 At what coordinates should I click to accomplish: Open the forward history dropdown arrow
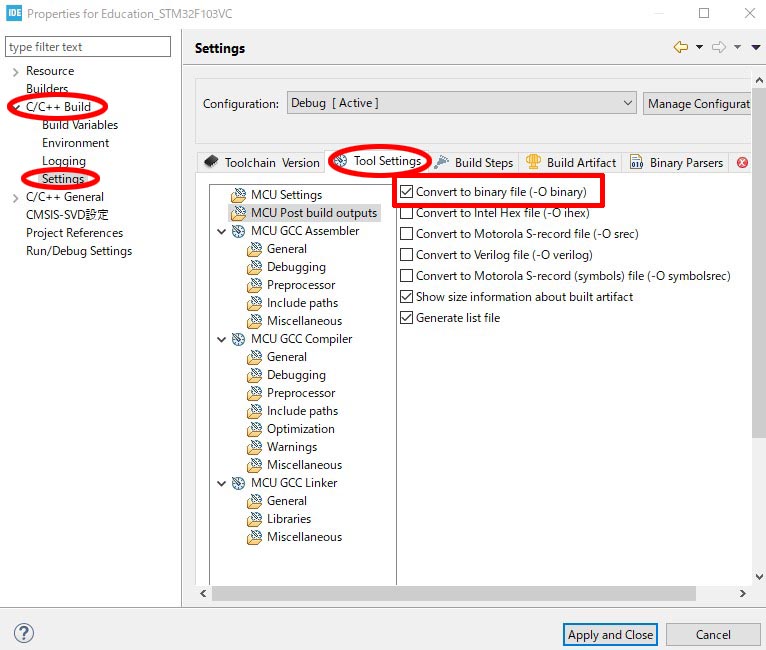coord(737,47)
